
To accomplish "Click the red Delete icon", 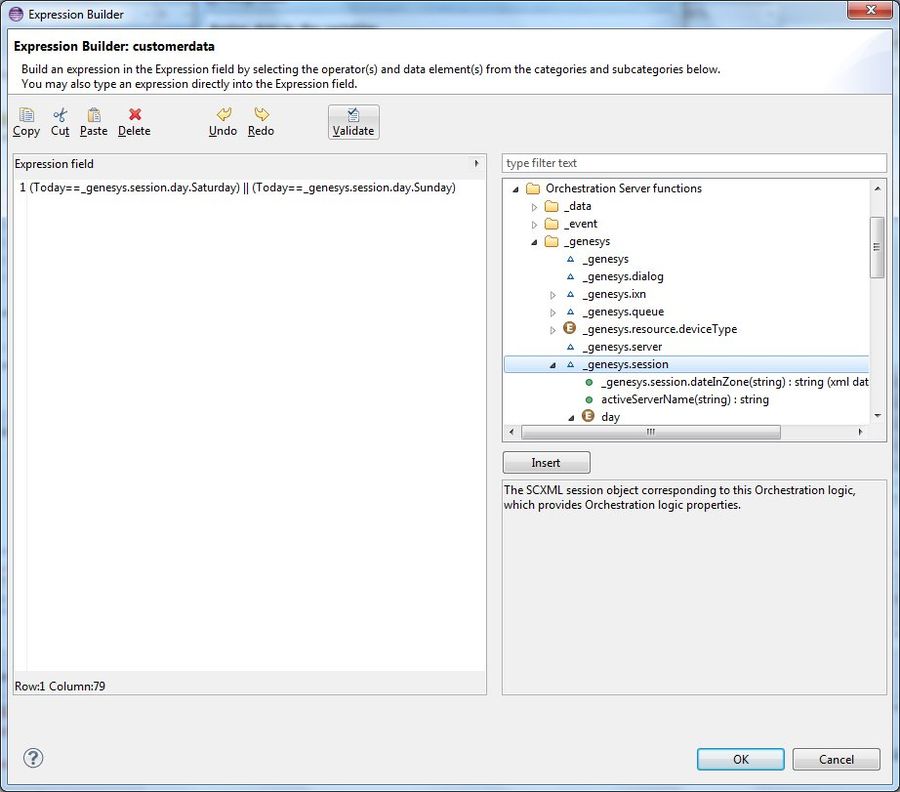I will (x=135, y=114).
